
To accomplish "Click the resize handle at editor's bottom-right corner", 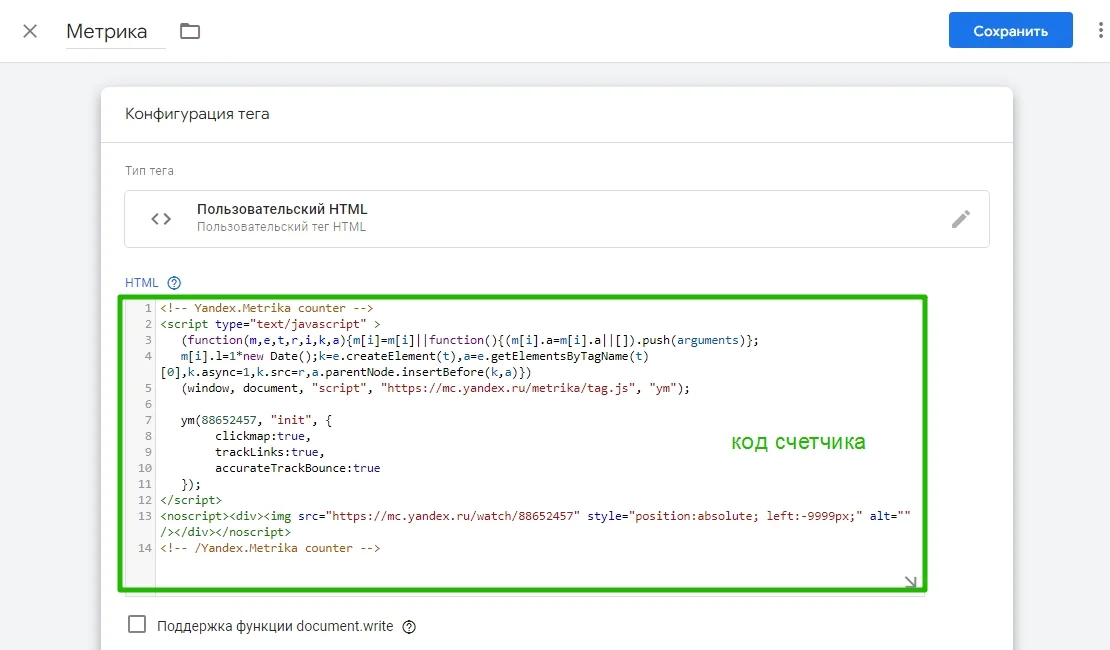I will (910, 581).
